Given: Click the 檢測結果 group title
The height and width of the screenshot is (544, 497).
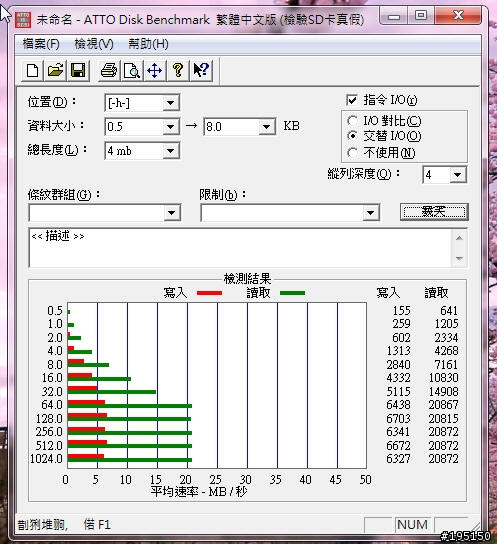Looking at the screenshot, I should pyautogui.click(x=247, y=279).
